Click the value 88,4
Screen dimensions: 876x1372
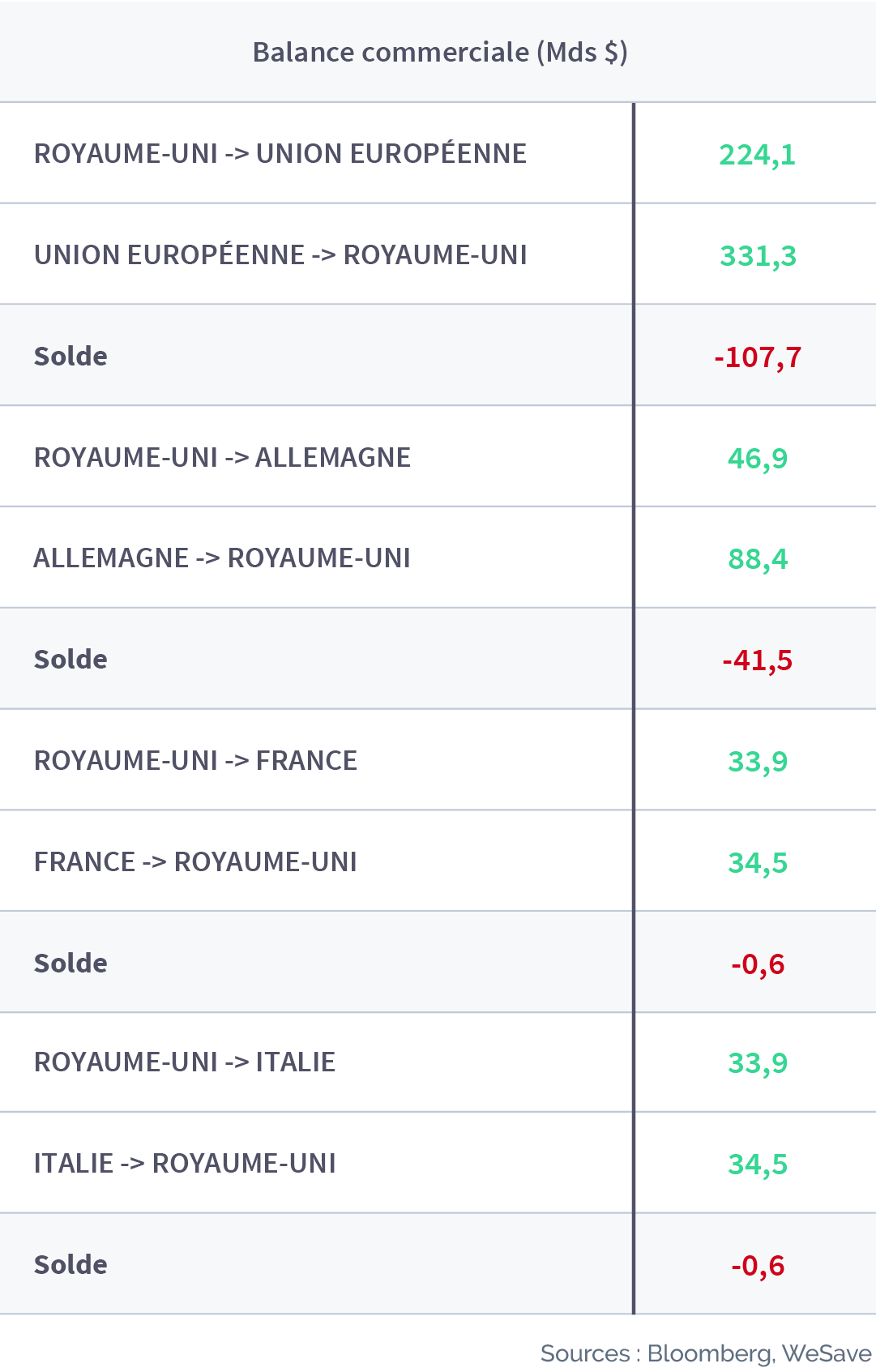758,558
